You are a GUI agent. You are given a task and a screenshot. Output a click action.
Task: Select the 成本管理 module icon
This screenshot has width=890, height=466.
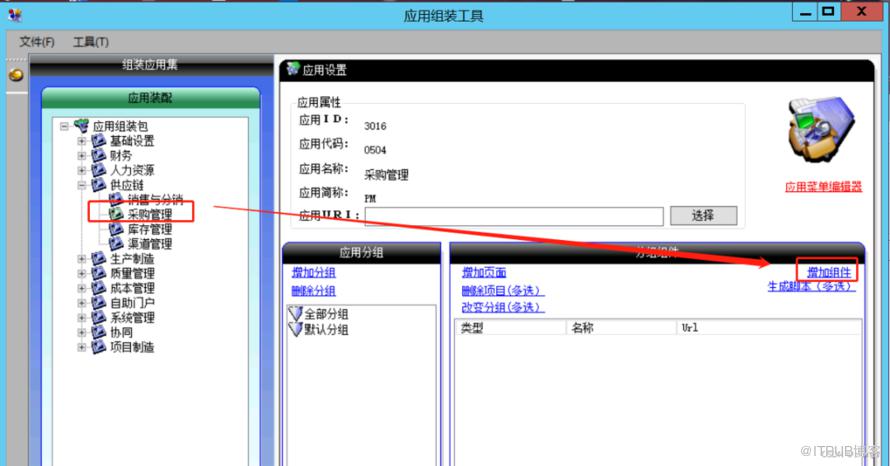click(99, 288)
